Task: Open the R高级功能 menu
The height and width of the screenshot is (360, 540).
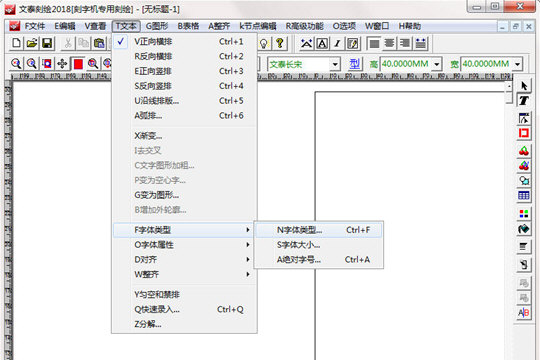Action: [x=304, y=26]
